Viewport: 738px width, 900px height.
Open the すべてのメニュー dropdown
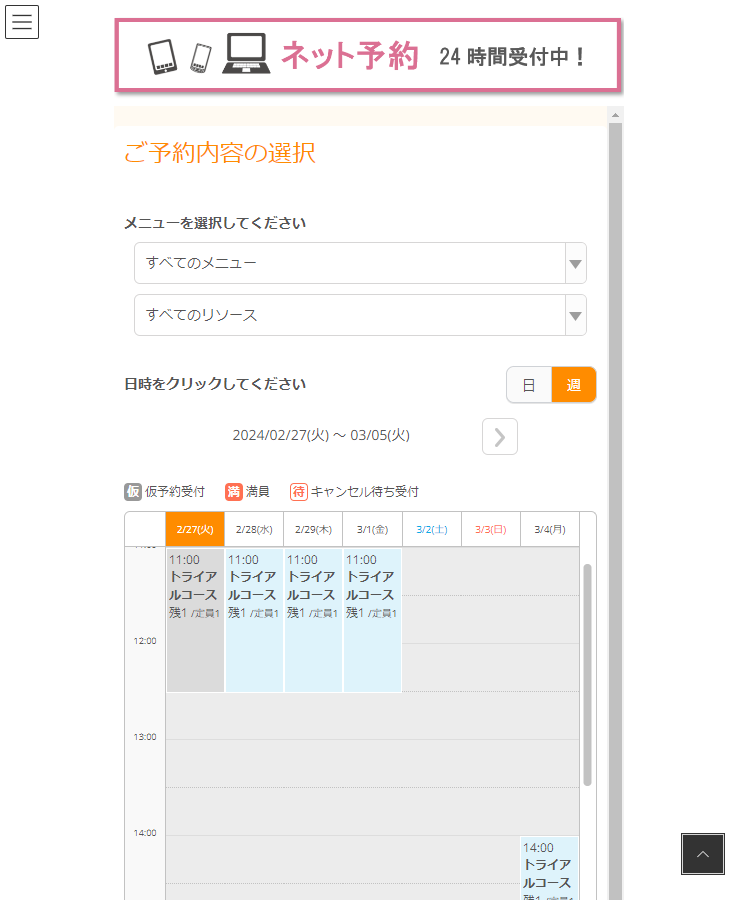click(350, 263)
